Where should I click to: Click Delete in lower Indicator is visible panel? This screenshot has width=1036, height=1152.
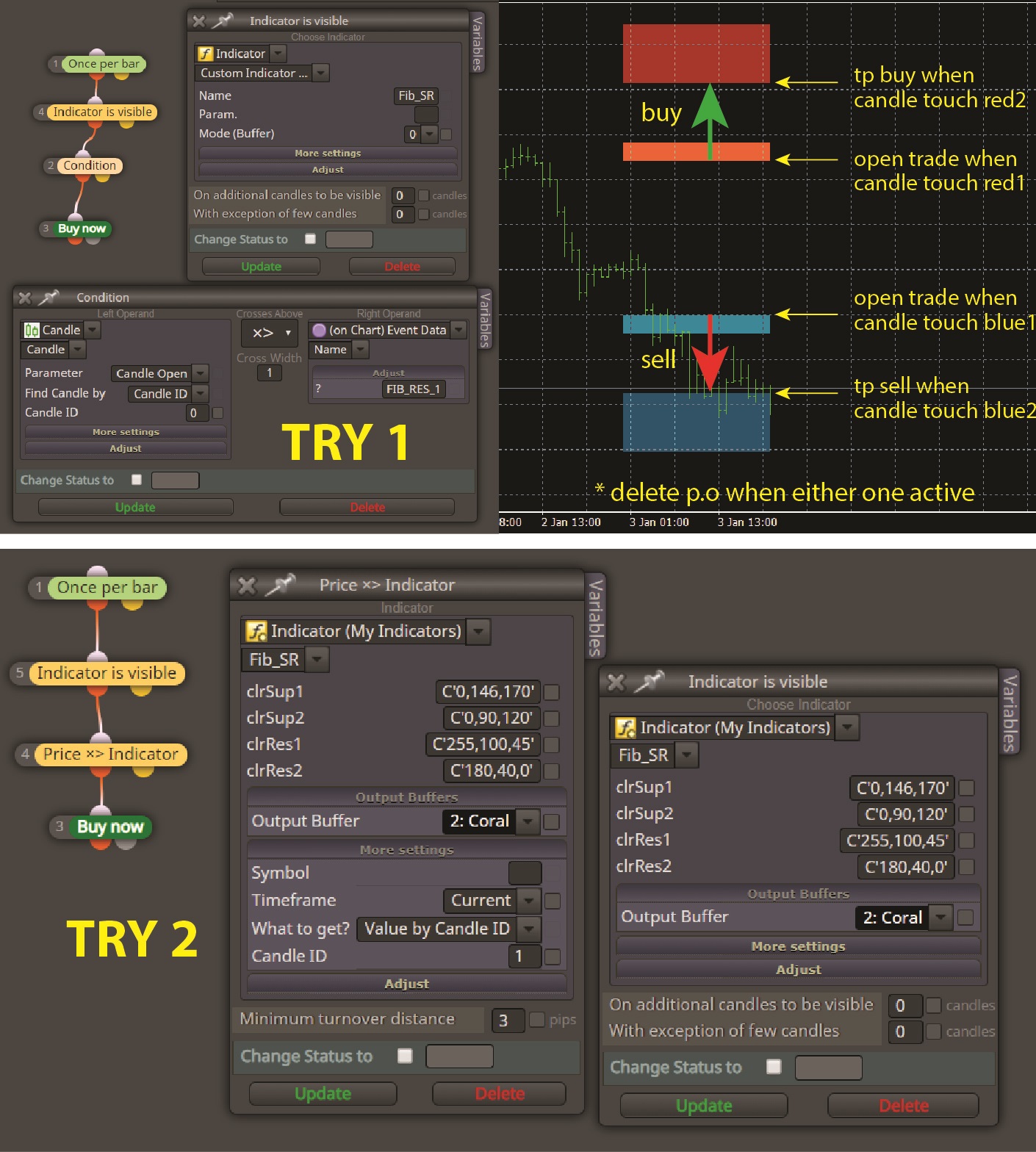point(903,1105)
